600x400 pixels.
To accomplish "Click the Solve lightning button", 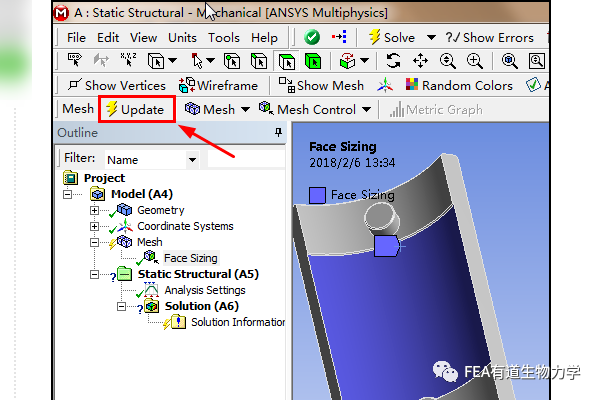I will (x=391, y=38).
